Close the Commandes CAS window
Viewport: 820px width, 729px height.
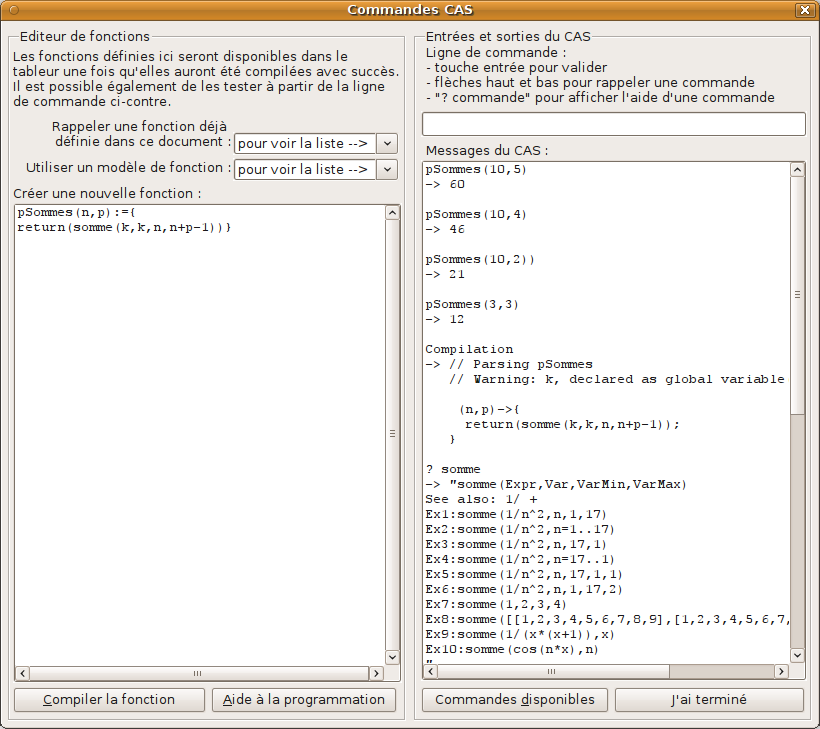804,10
